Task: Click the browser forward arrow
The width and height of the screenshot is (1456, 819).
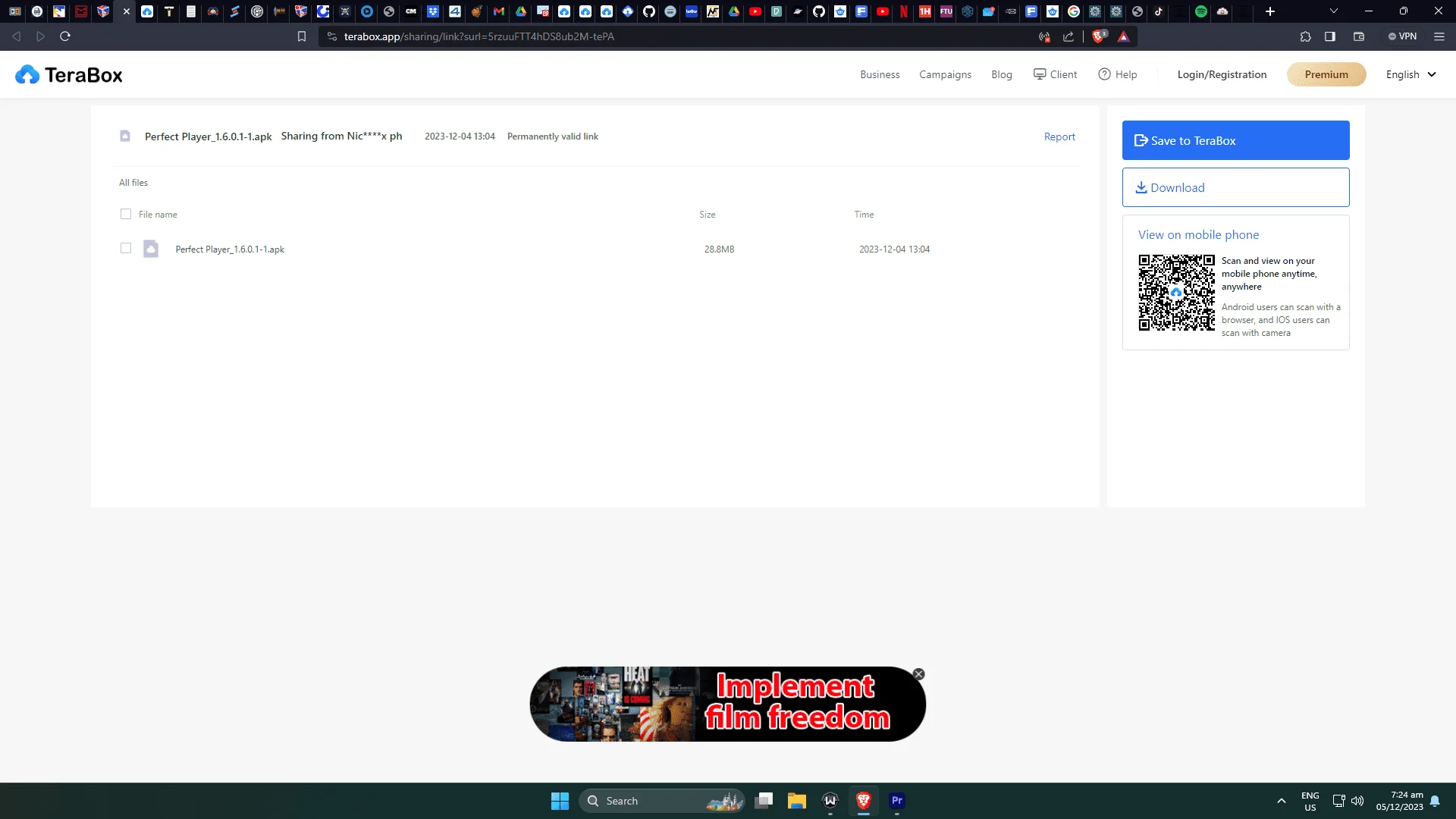Action: (41, 36)
